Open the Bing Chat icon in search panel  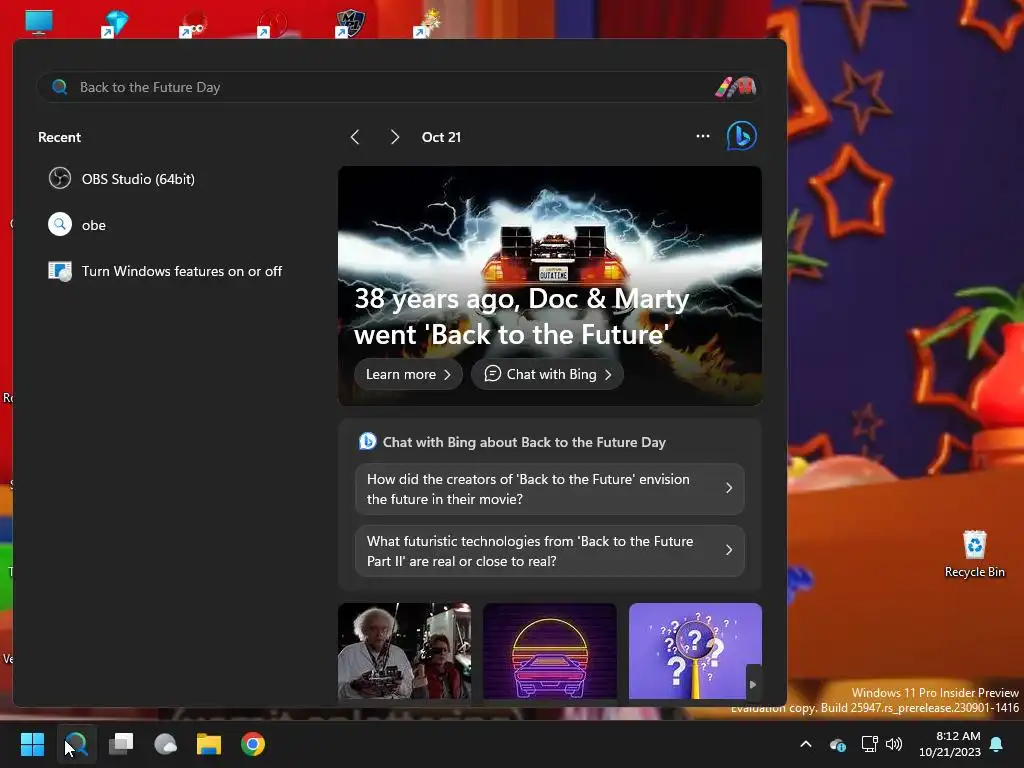coord(741,136)
